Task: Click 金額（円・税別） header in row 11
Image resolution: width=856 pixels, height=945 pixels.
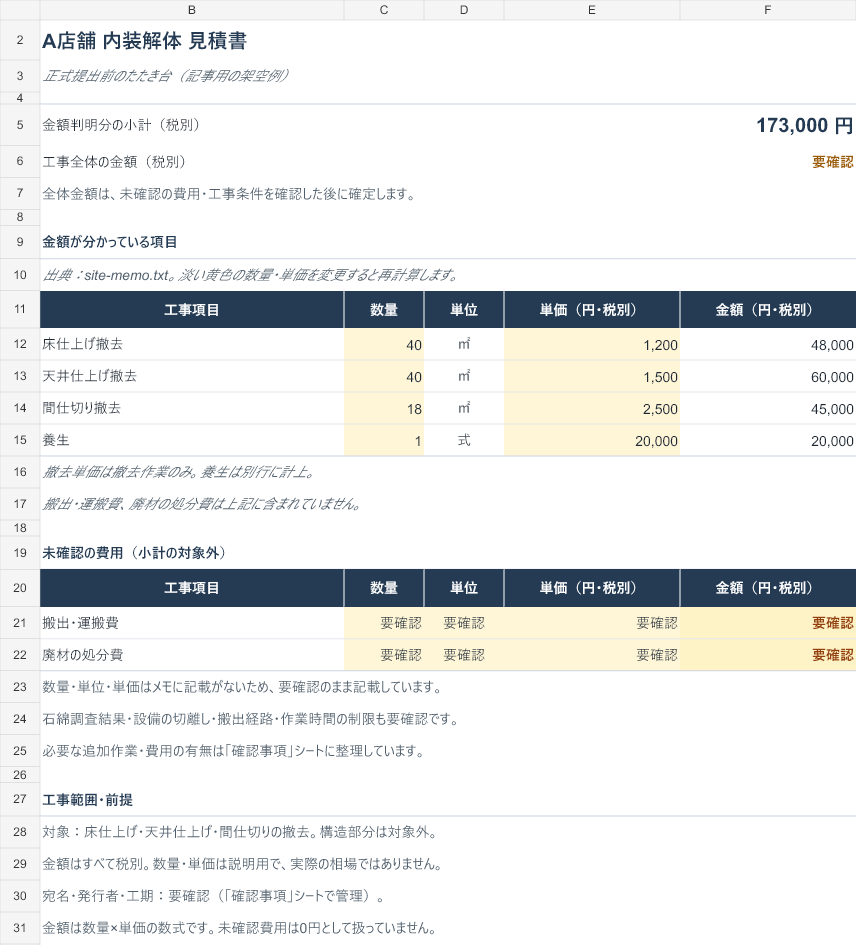Action: (767, 310)
